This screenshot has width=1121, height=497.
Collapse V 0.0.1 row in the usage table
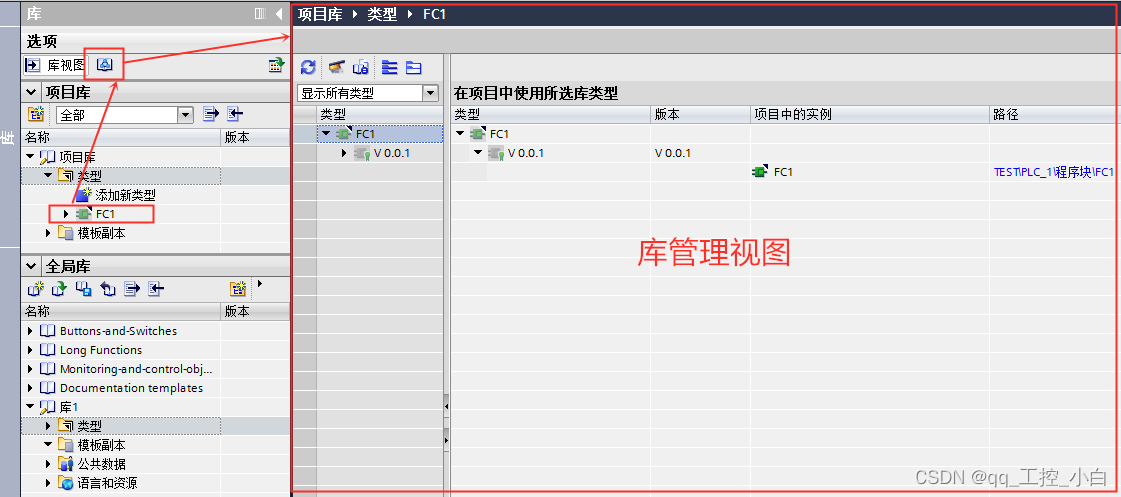478,153
